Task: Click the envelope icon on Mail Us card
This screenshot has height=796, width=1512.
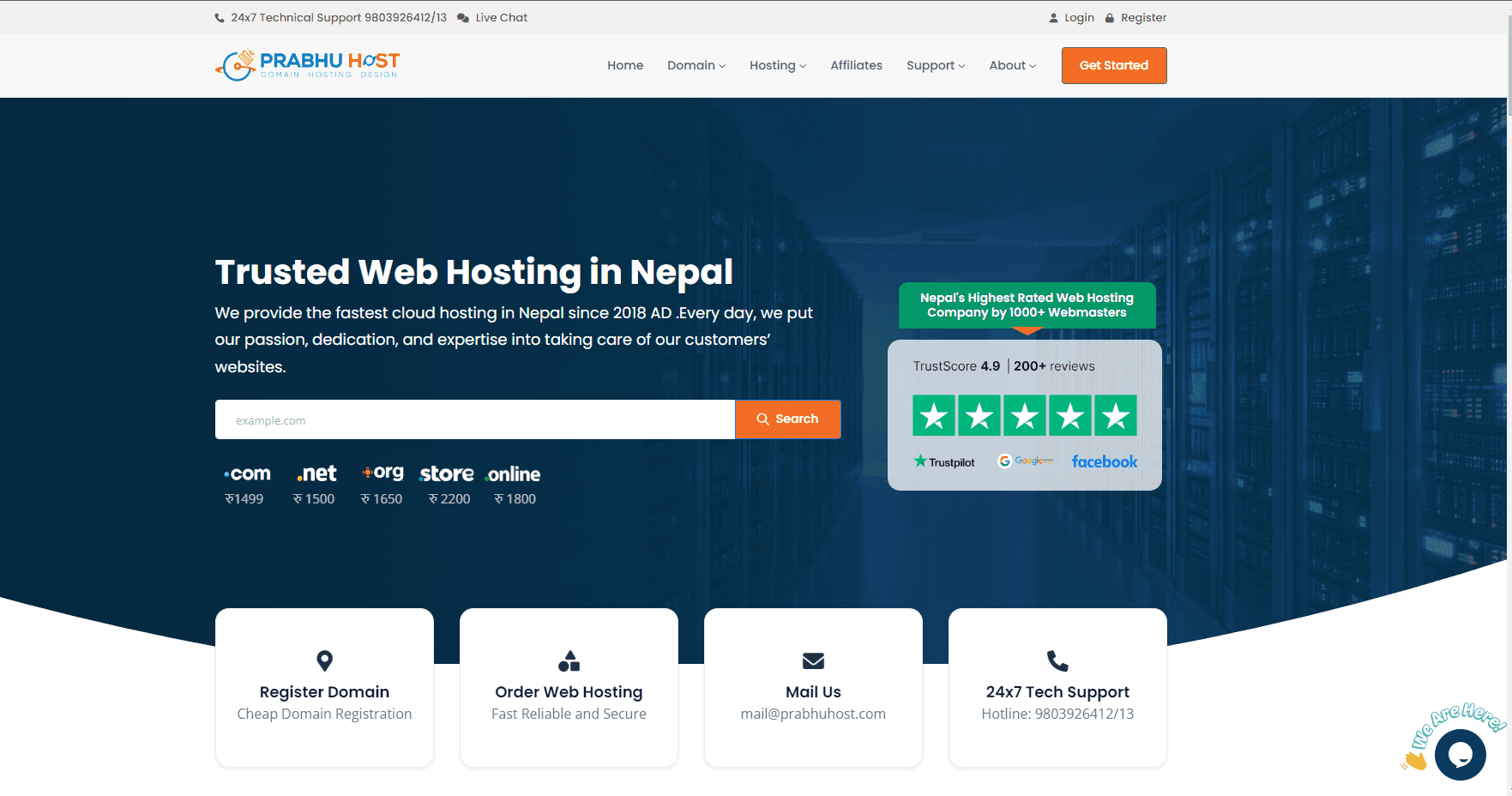Action: (813, 660)
